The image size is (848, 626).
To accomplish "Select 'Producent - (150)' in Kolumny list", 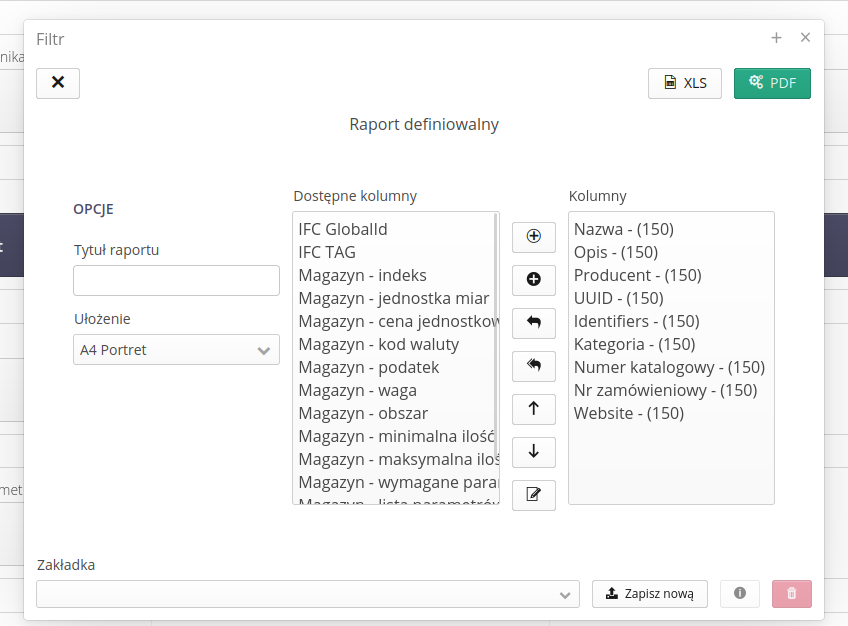I will point(637,275).
